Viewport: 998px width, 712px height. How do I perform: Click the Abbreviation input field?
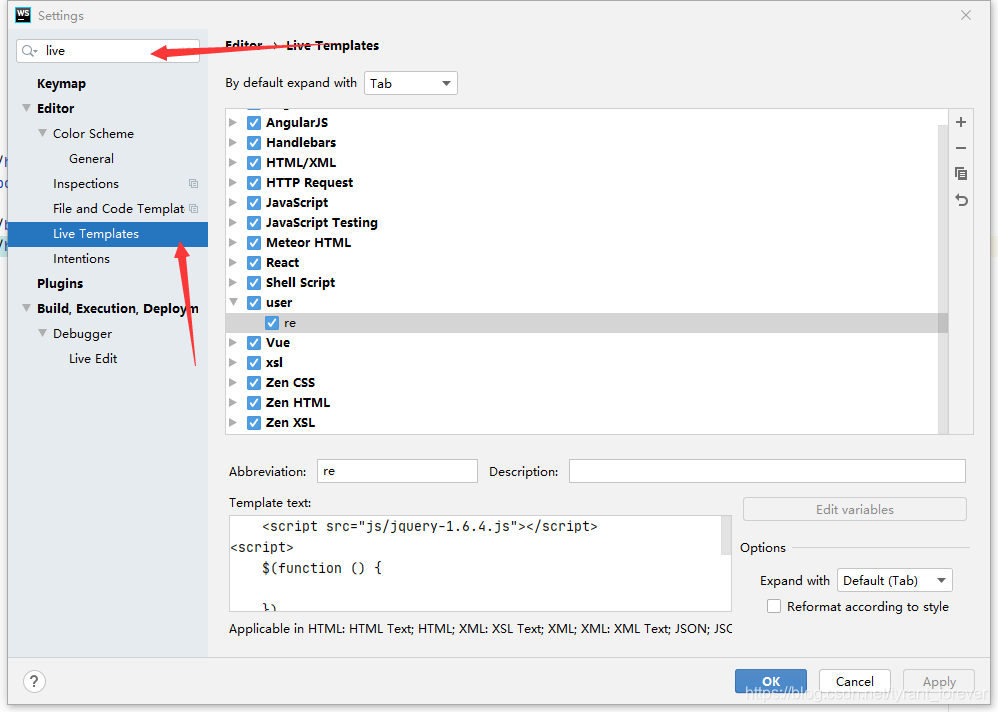click(x=397, y=471)
